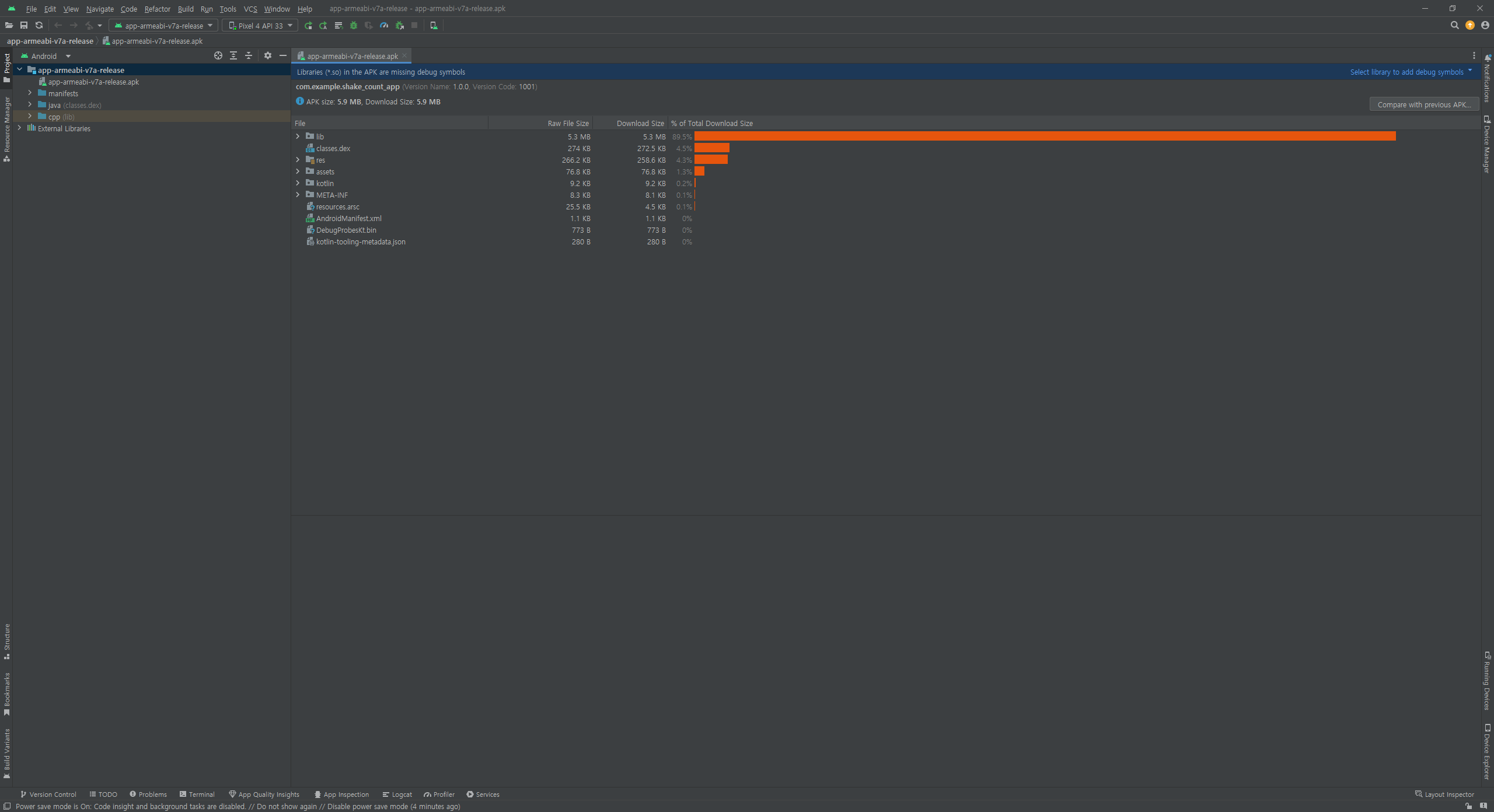Open the Refactor menu
Image resolution: width=1494 pixels, height=812 pixels.
(157, 9)
